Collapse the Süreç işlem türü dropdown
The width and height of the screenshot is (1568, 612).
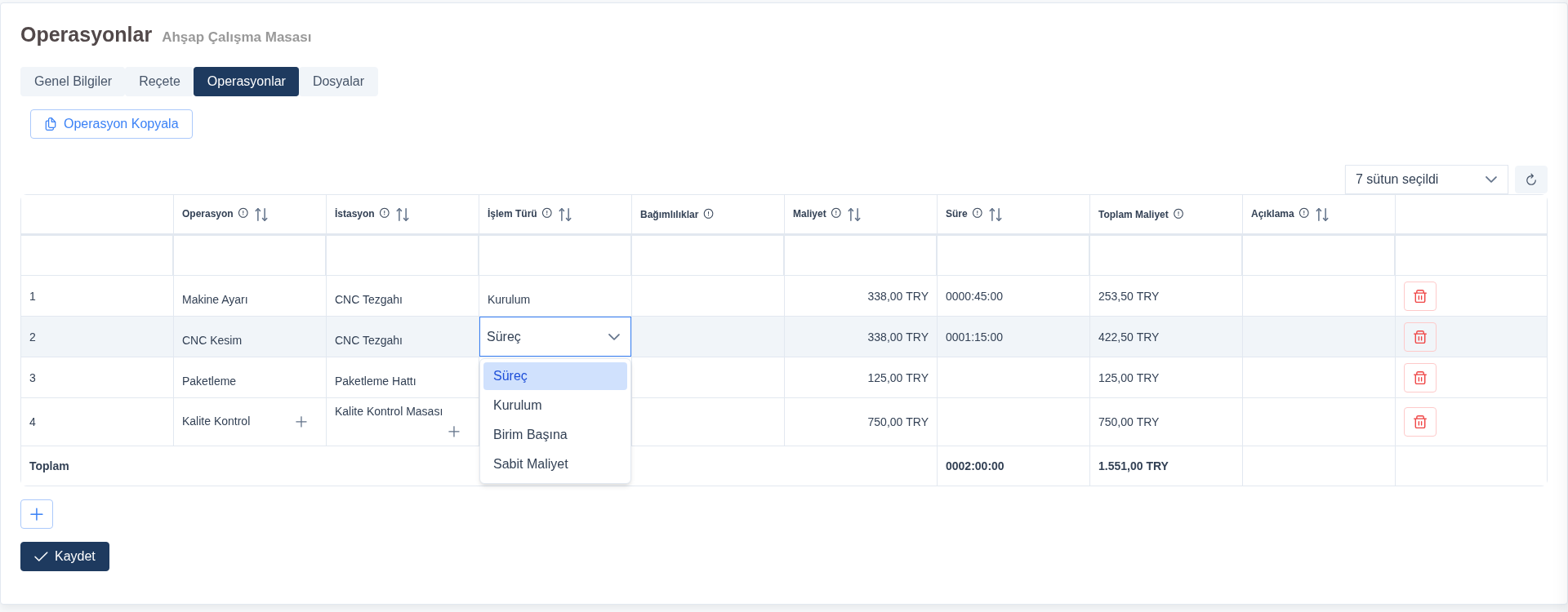click(614, 337)
